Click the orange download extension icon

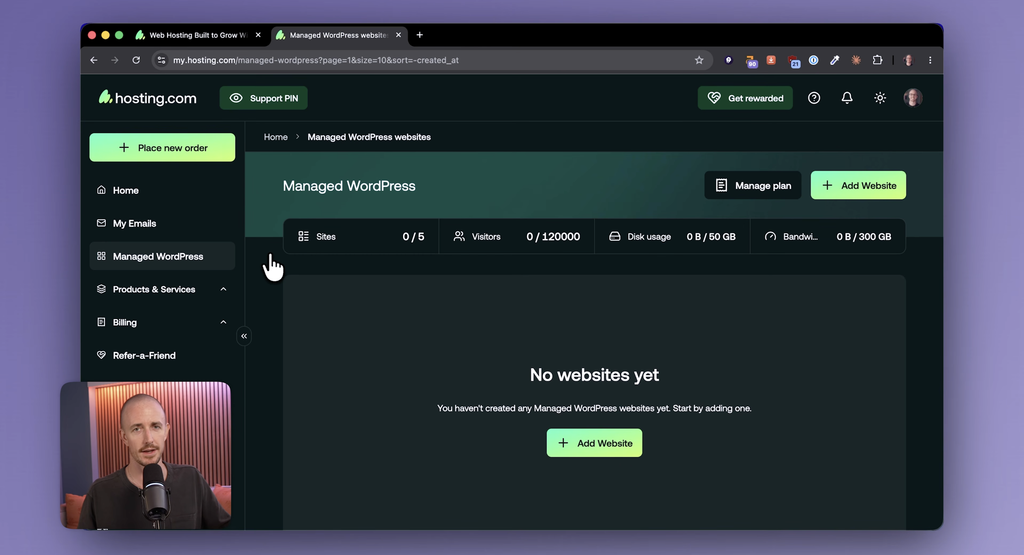point(771,60)
